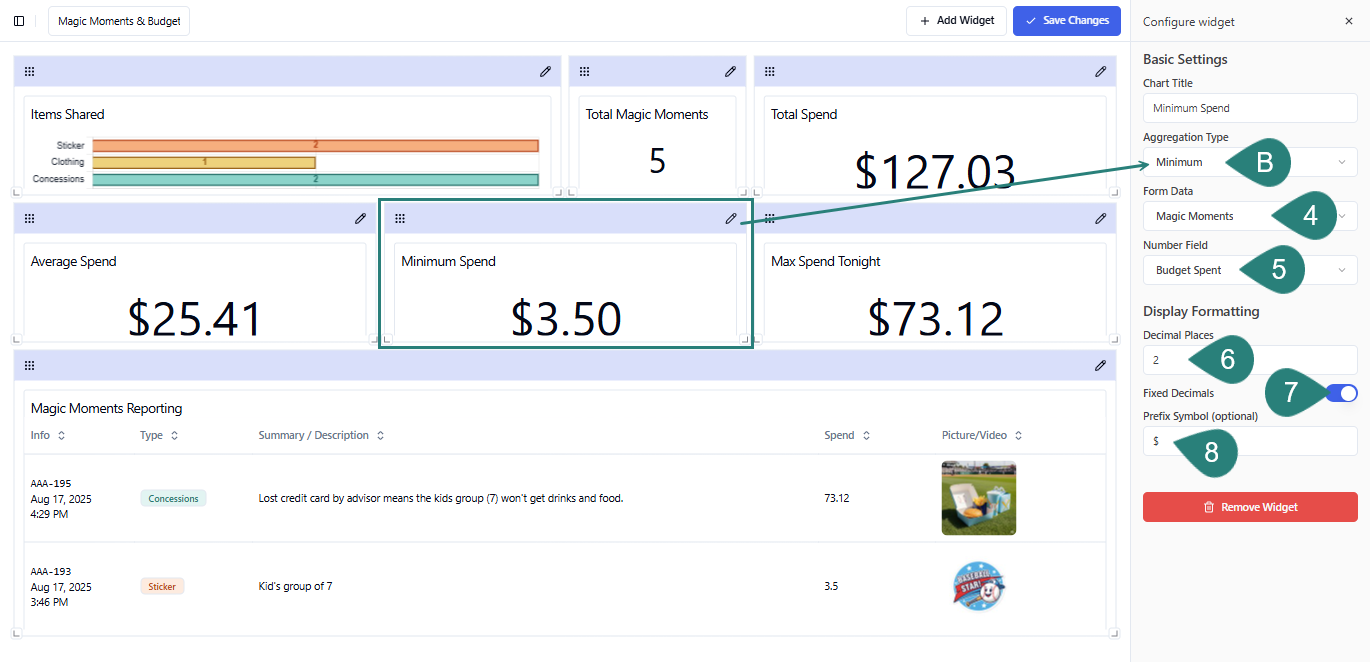Toggle the sidebar panel icon
Viewport: 1370px width, 662px height.
tap(19, 21)
